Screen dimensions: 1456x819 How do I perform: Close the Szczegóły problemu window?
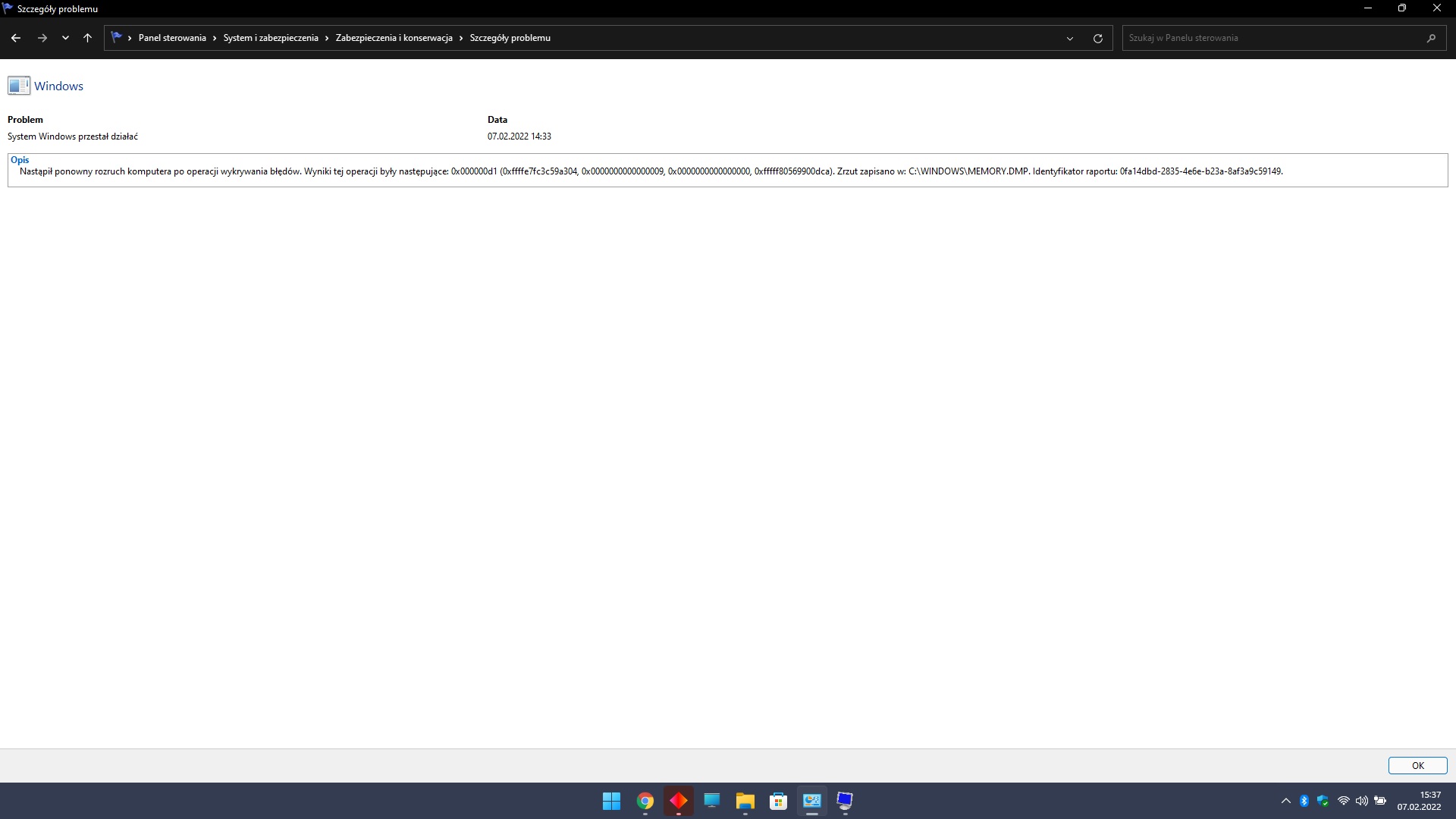pos(1436,8)
